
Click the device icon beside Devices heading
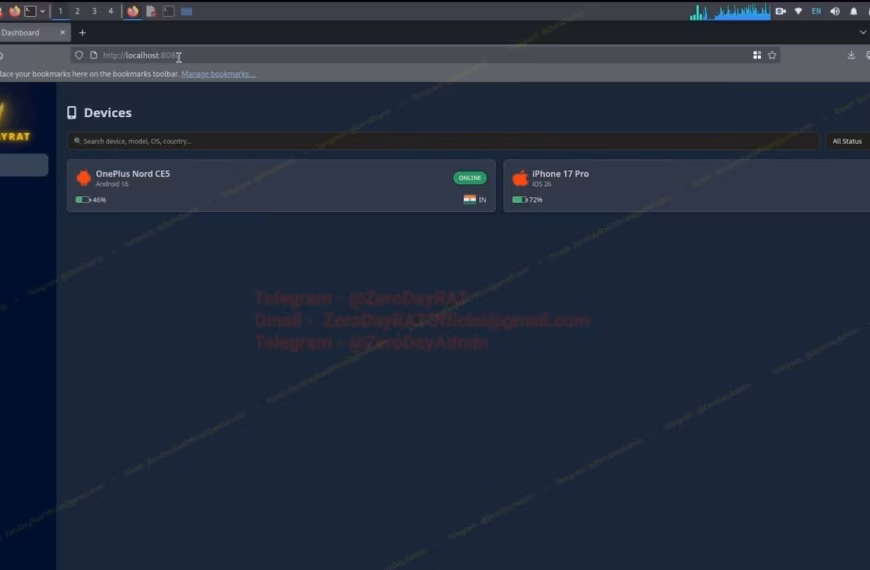72,113
